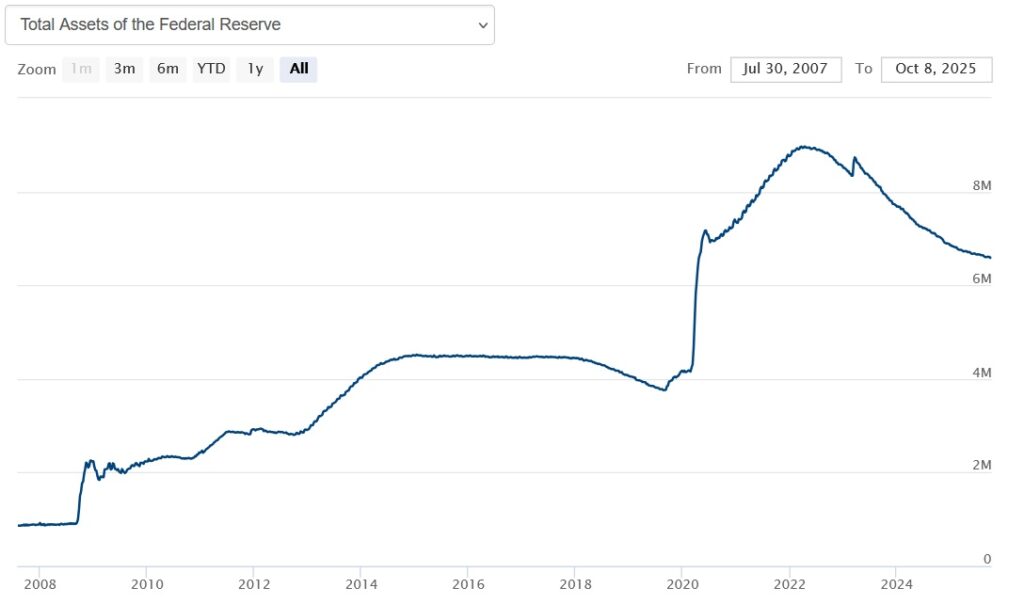Click the "8M" y-axis label
This screenshot has height=604, width=1024.
[984, 185]
